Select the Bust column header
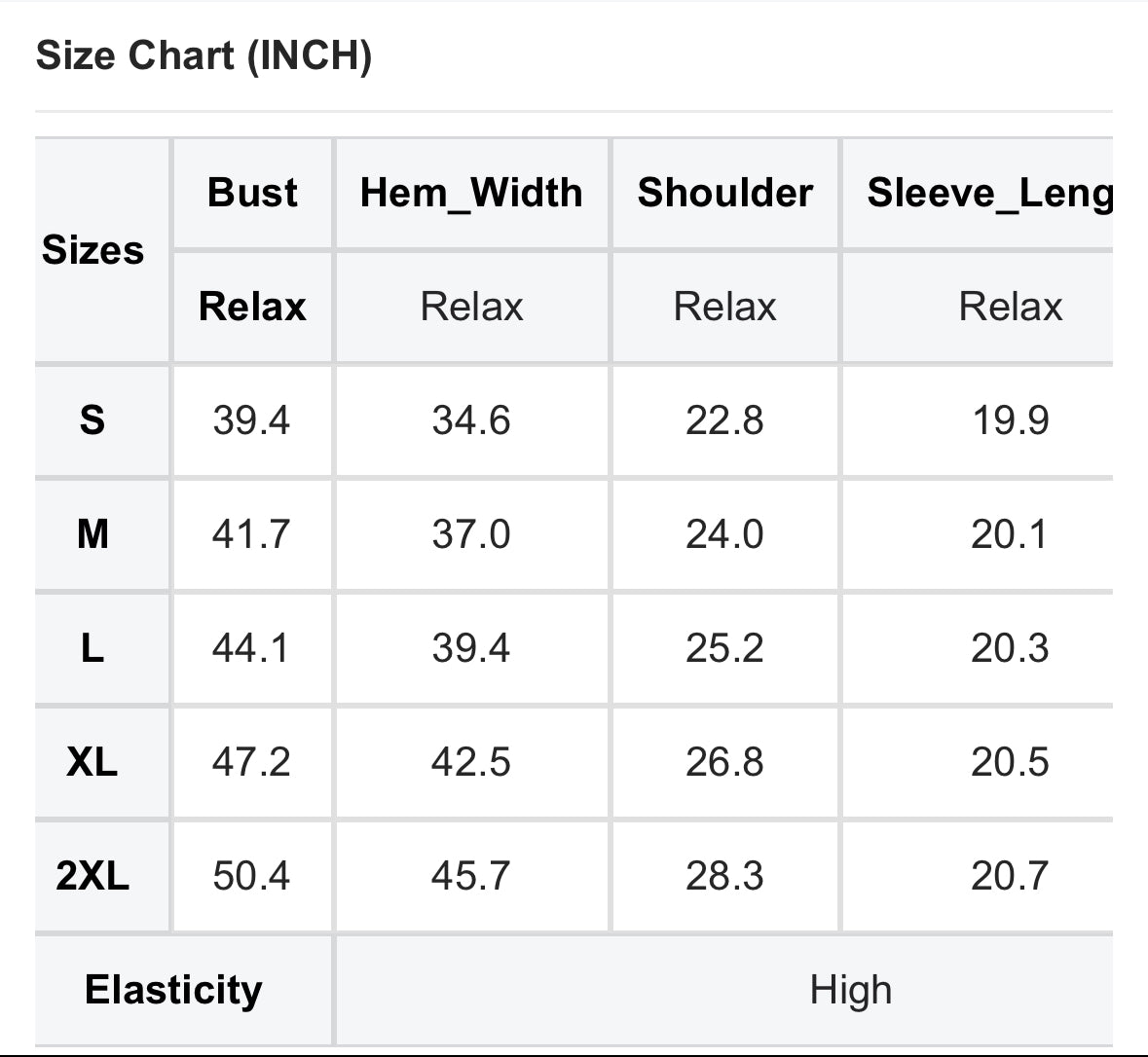This screenshot has height=1057, width=1148. coord(252,193)
